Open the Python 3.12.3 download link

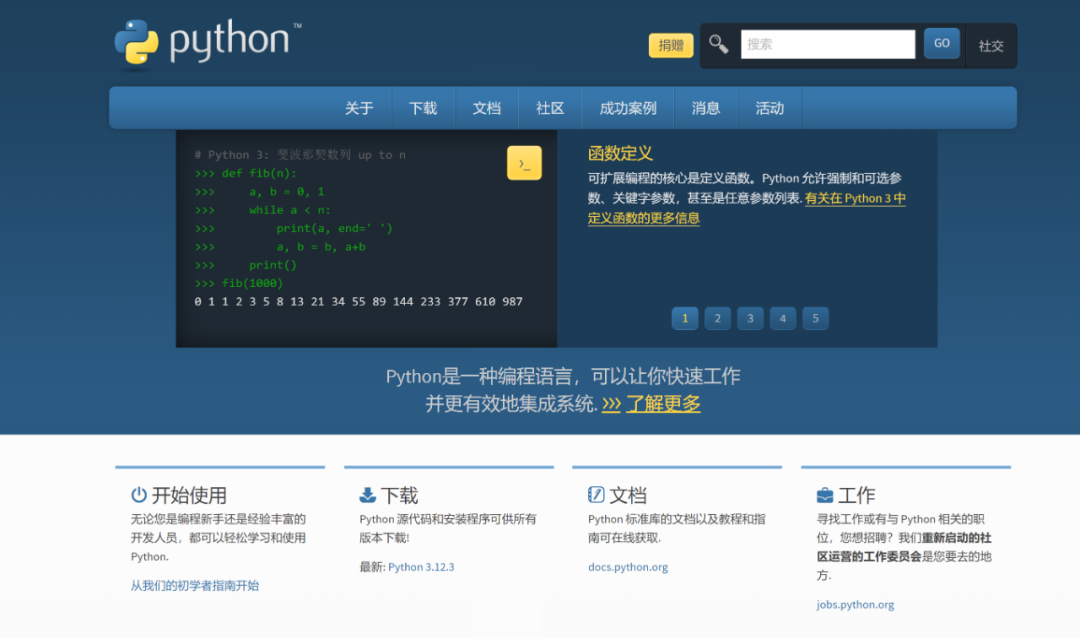421,567
